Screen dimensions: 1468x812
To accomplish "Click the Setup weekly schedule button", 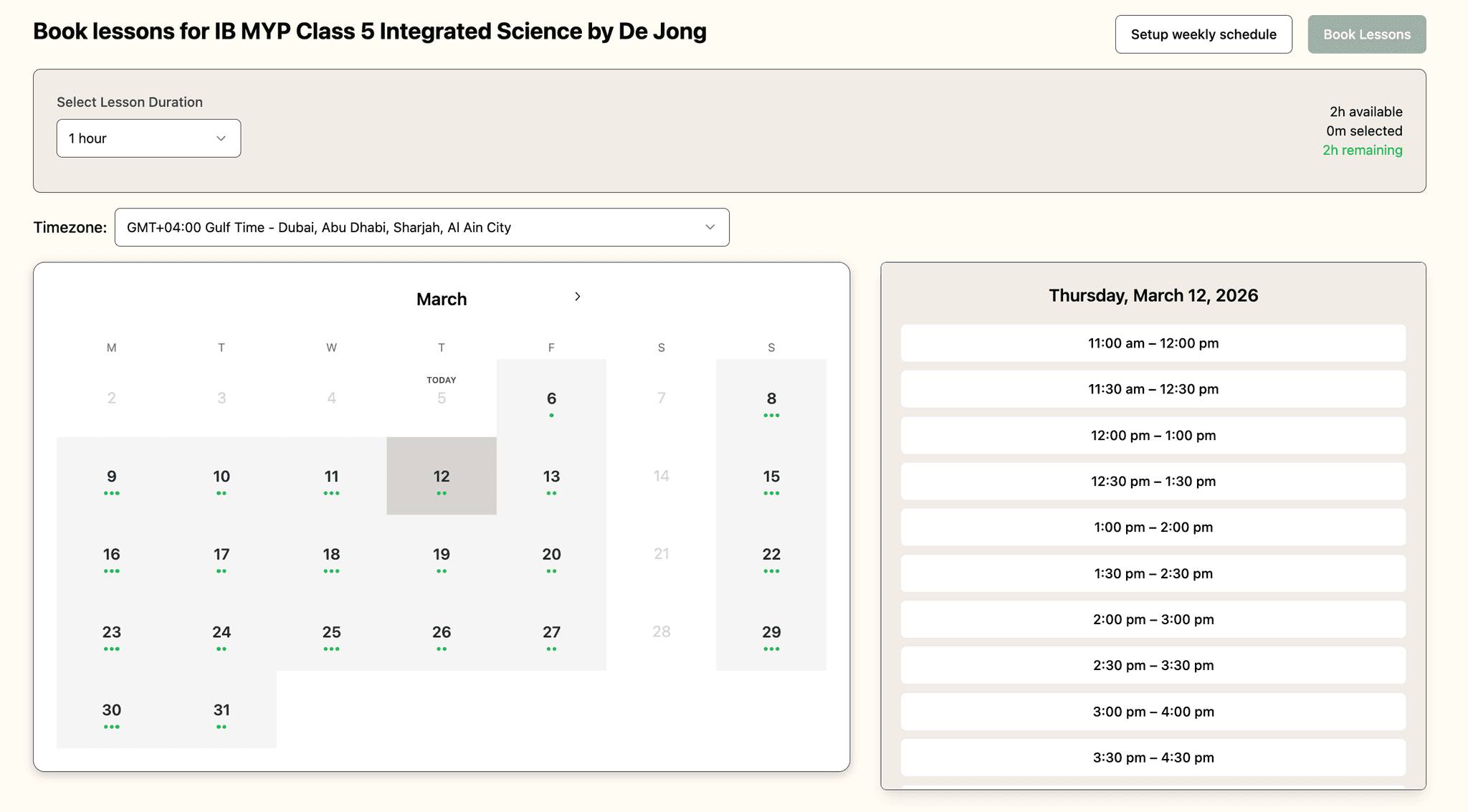I will pyautogui.click(x=1203, y=34).
